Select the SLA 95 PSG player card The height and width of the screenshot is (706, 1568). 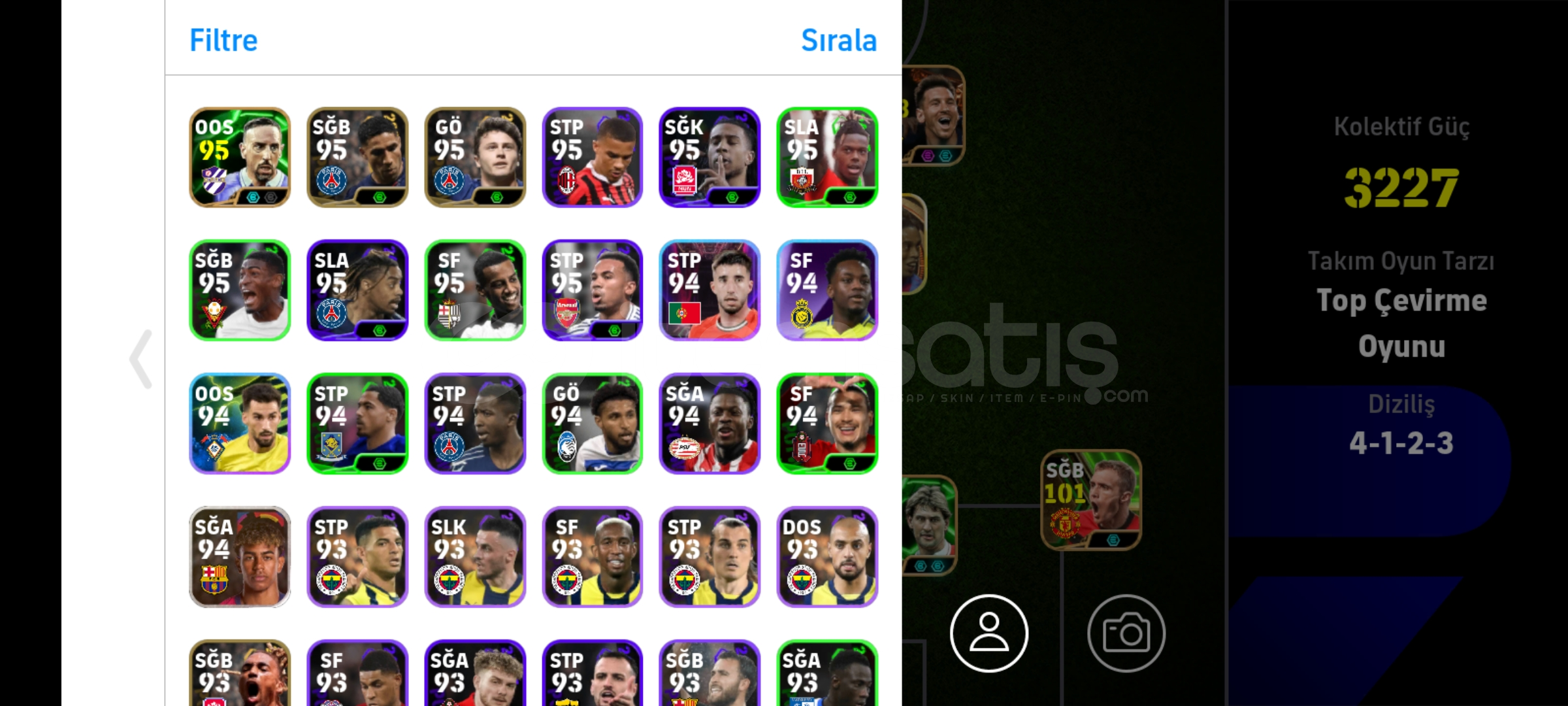[x=357, y=290]
